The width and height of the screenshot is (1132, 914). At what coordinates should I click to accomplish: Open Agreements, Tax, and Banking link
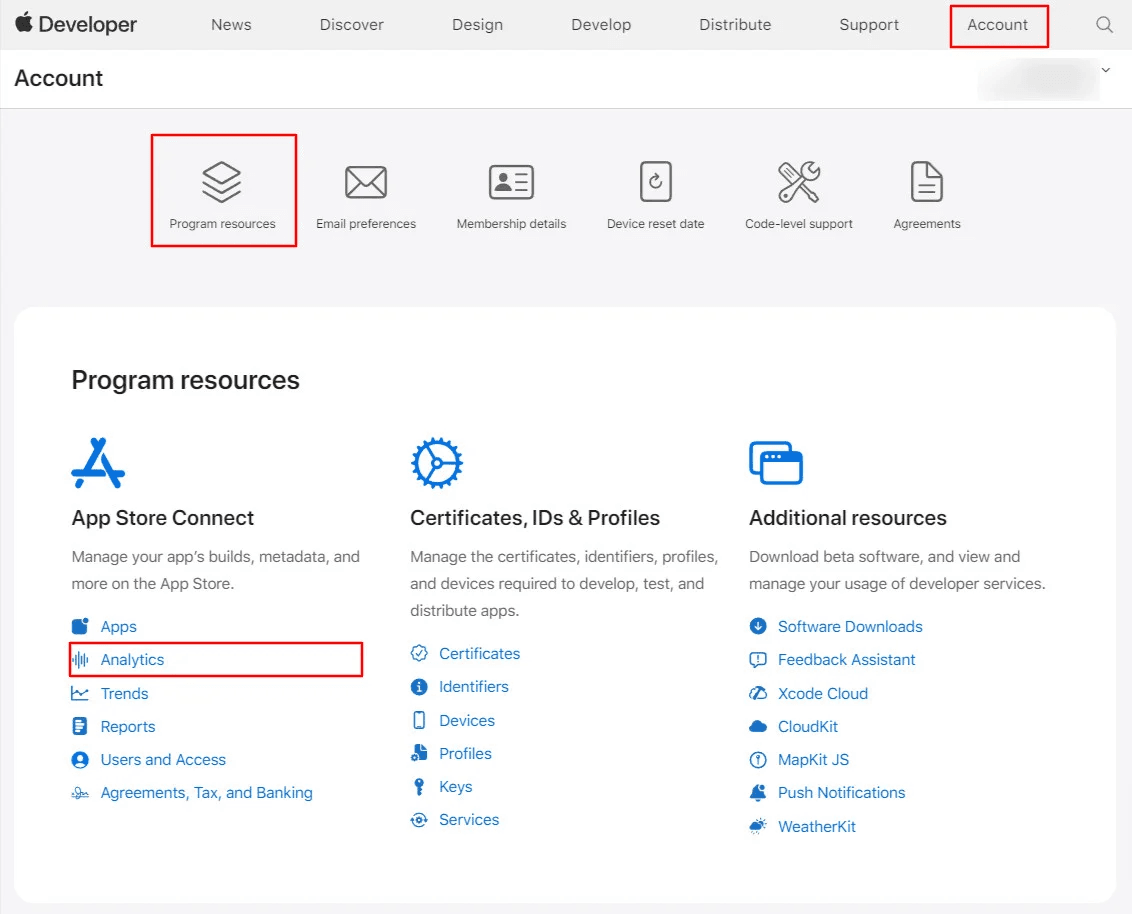pos(206,793)
